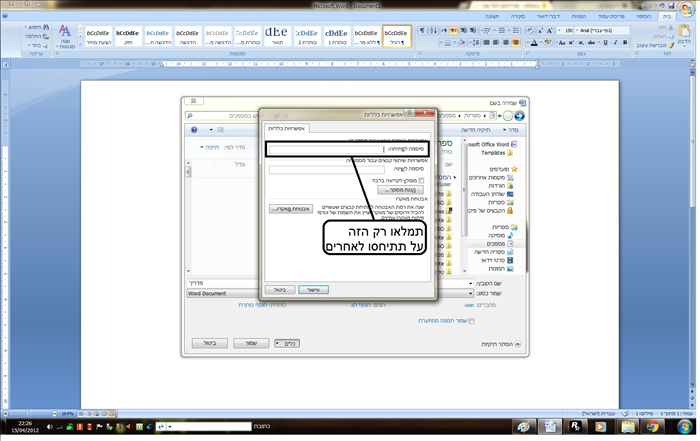The image size is (700, 441).
Task: Open the Mailings ribbon tab
Action: 548,16
